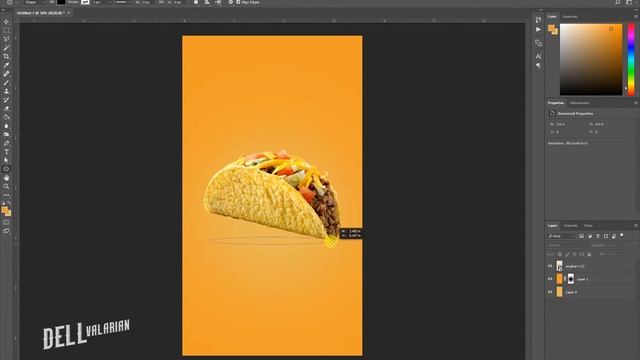
Task: Lock image pixels (brush lock icon)
Action: coord(567,254)
